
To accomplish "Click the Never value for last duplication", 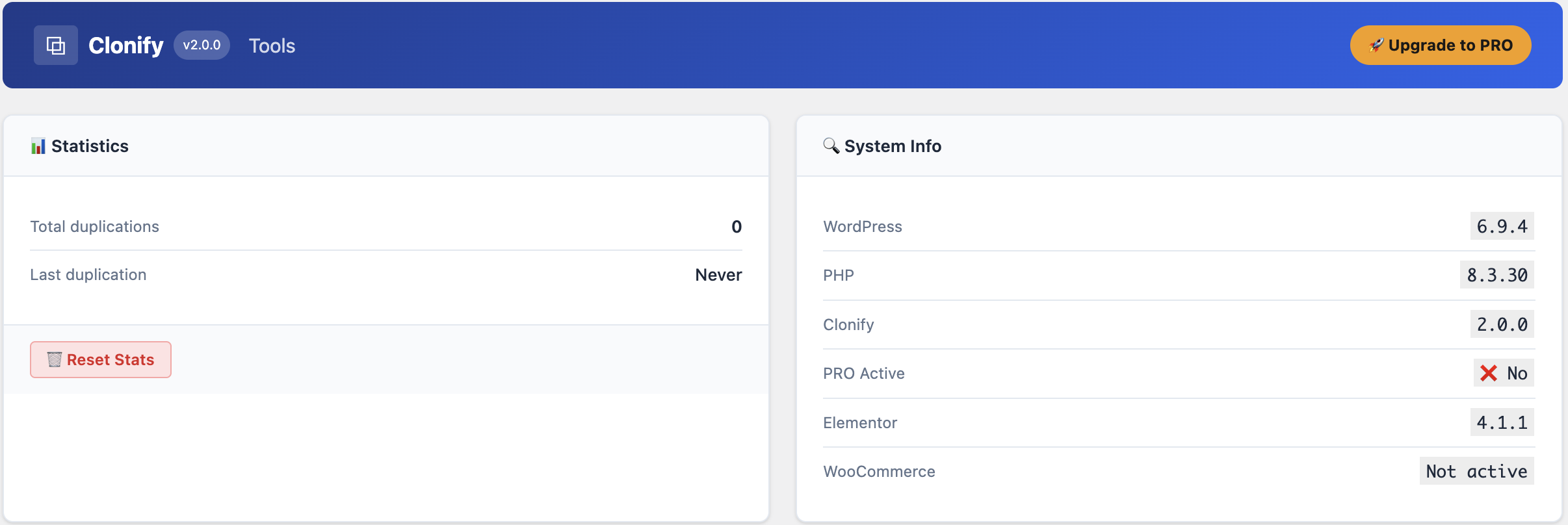I will [x=718, y=275].
